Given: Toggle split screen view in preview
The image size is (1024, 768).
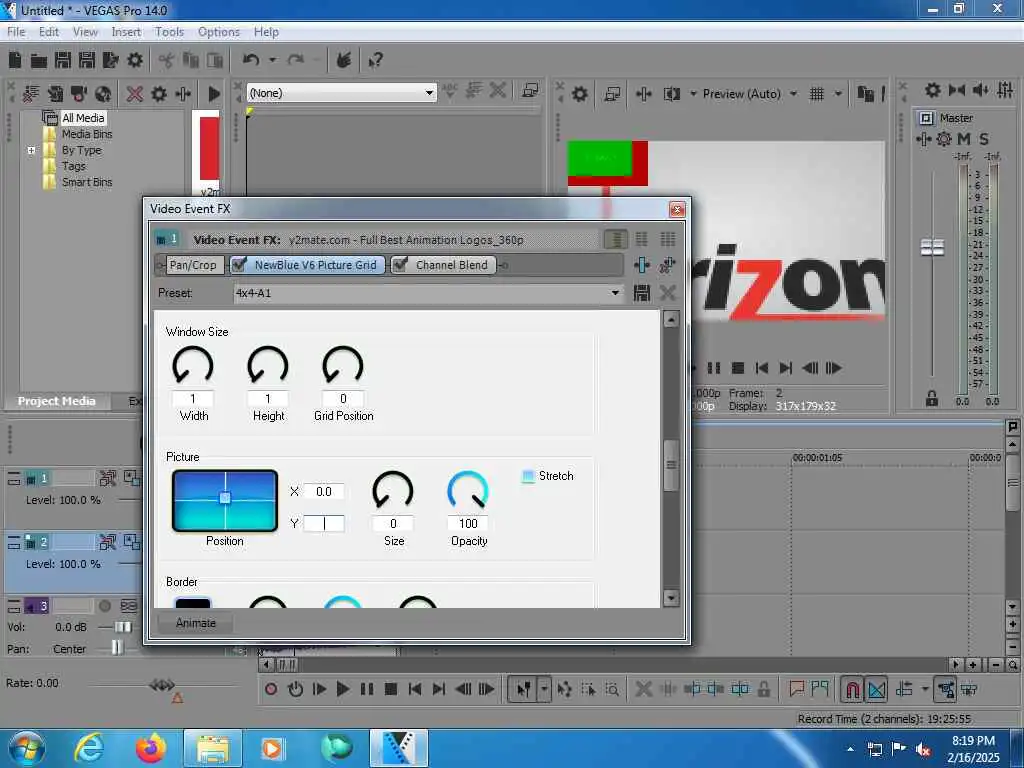Looking at the screenshot, I should pos(671,94).
